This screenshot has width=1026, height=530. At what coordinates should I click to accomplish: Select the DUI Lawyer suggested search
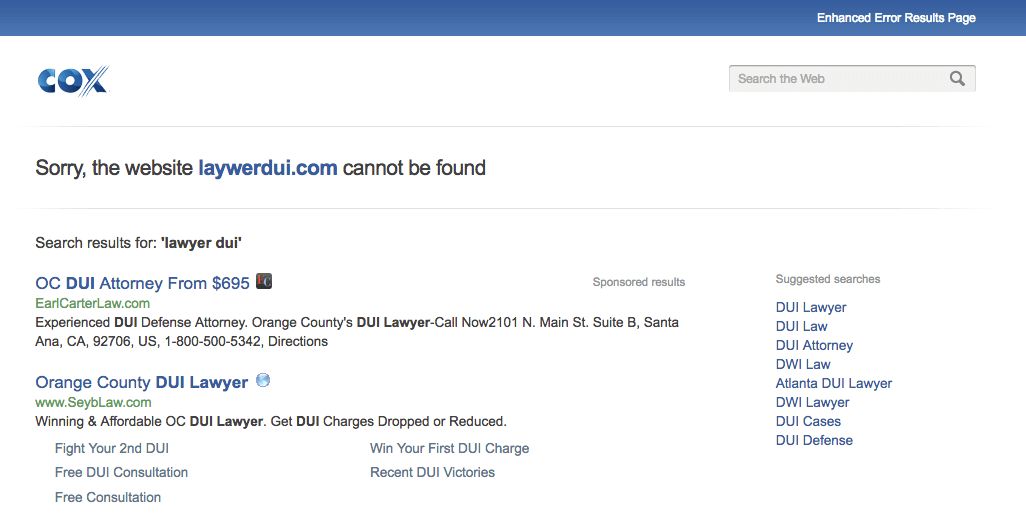click(x=811, y=308)
